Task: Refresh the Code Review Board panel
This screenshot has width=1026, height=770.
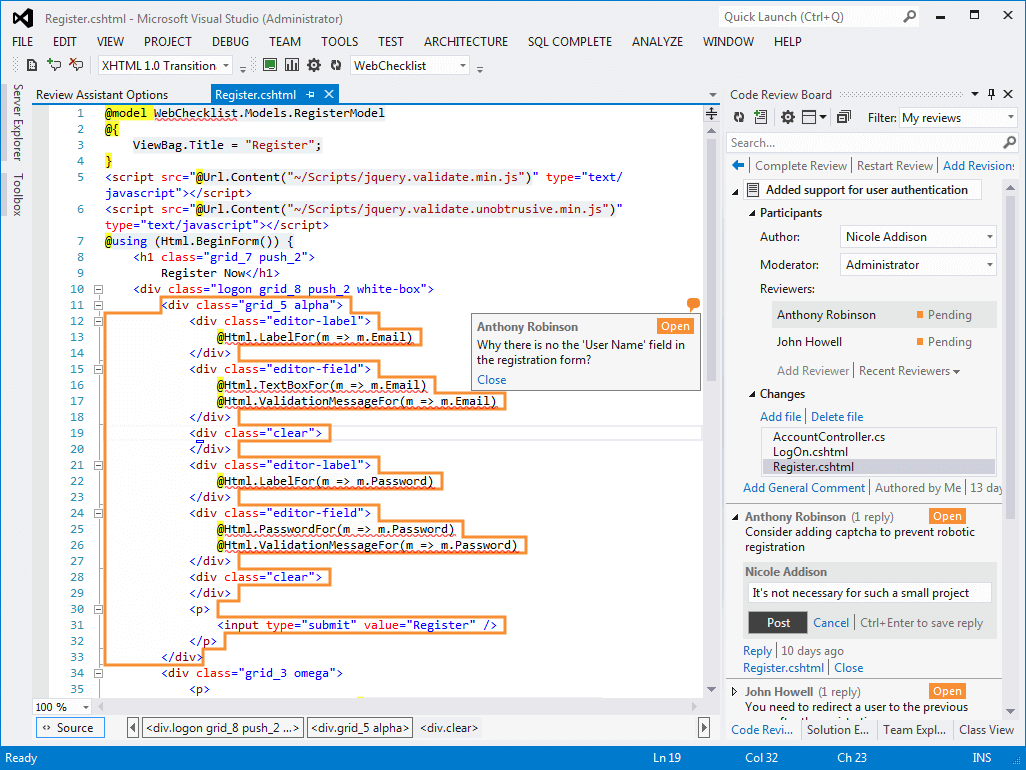Action: point(739,117)
